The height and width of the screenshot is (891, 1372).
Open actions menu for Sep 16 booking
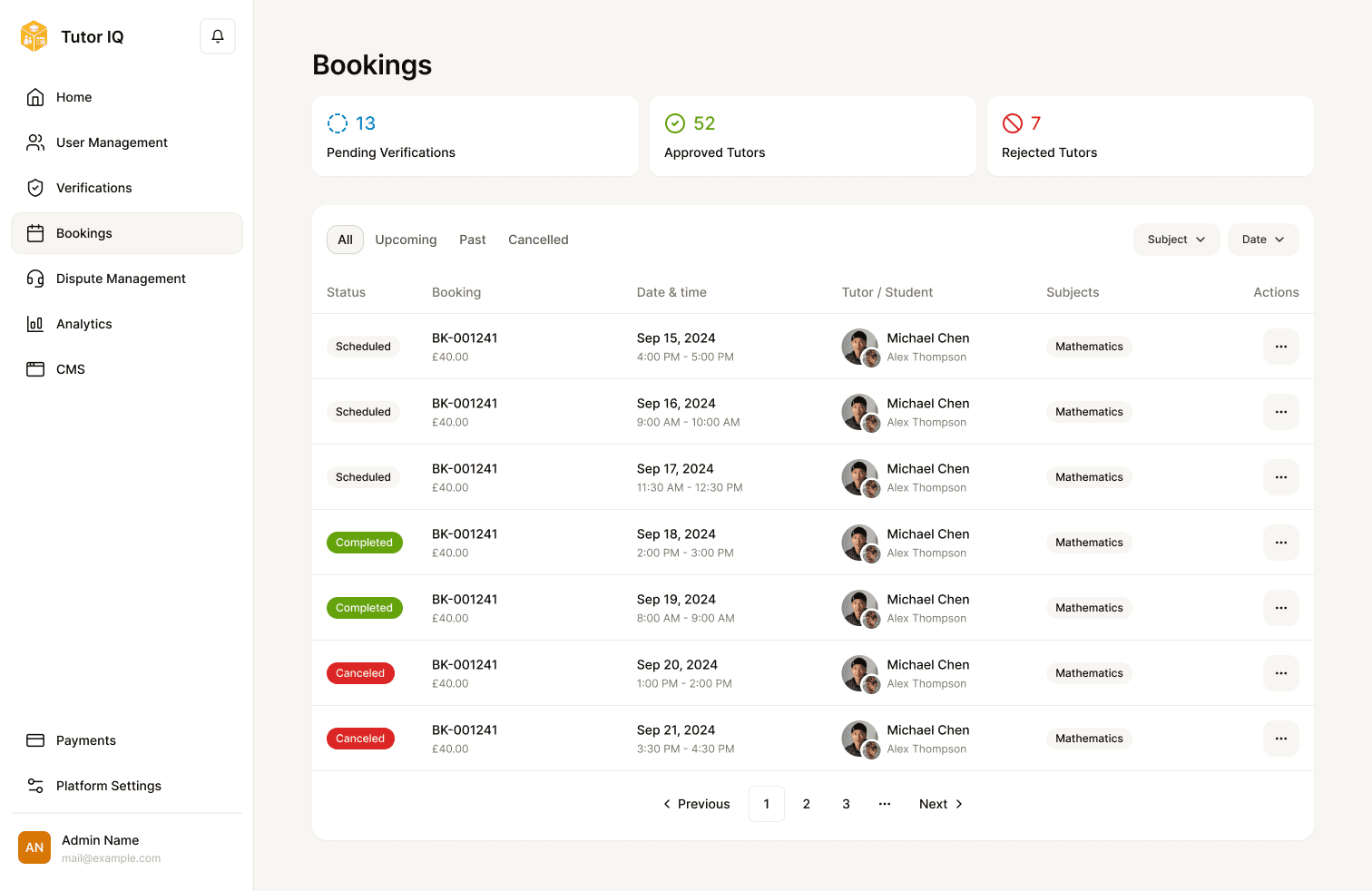click(x=1280, y=412)
